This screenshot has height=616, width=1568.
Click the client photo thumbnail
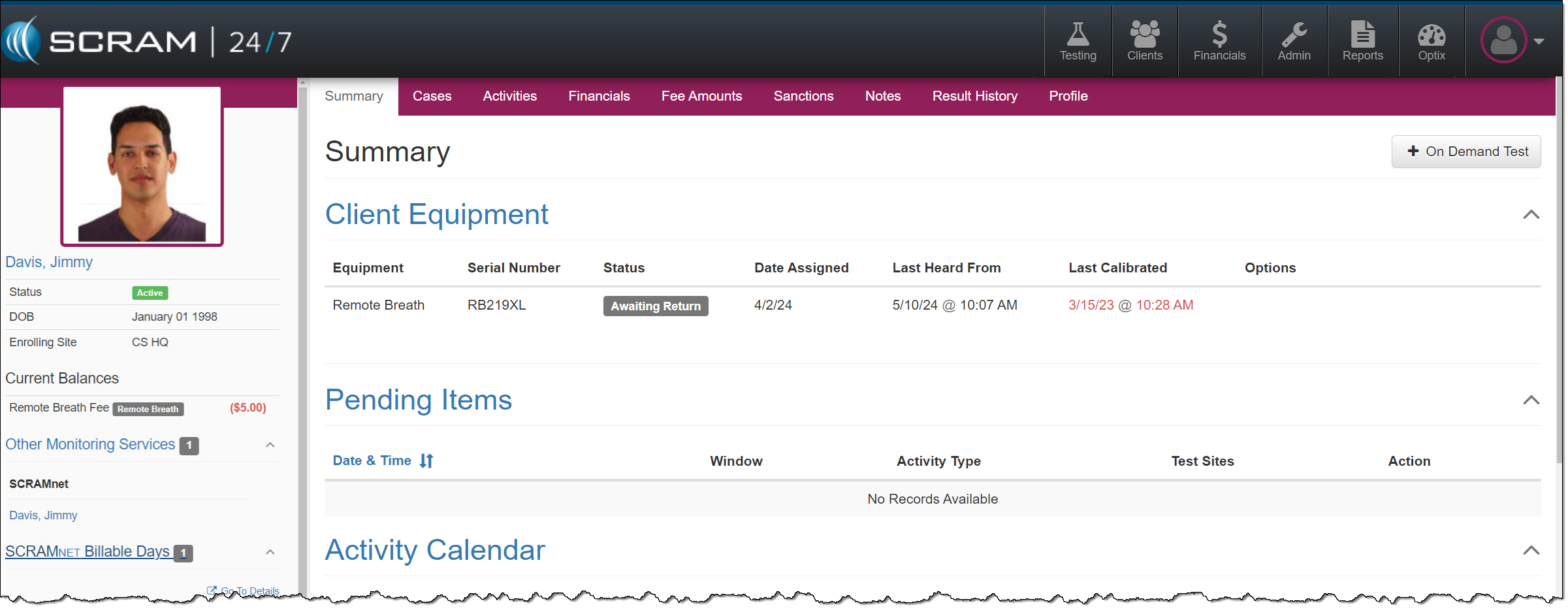click(142, 167)
